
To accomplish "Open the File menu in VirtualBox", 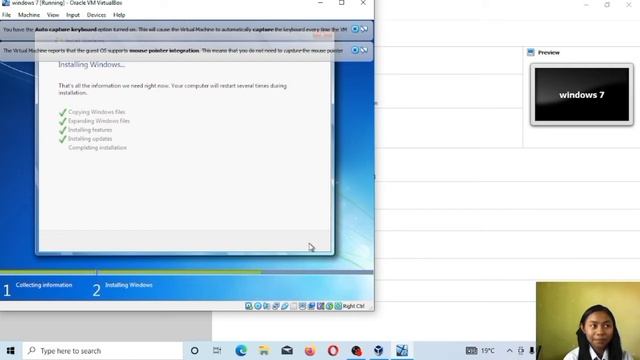I will tap(7, 15).
